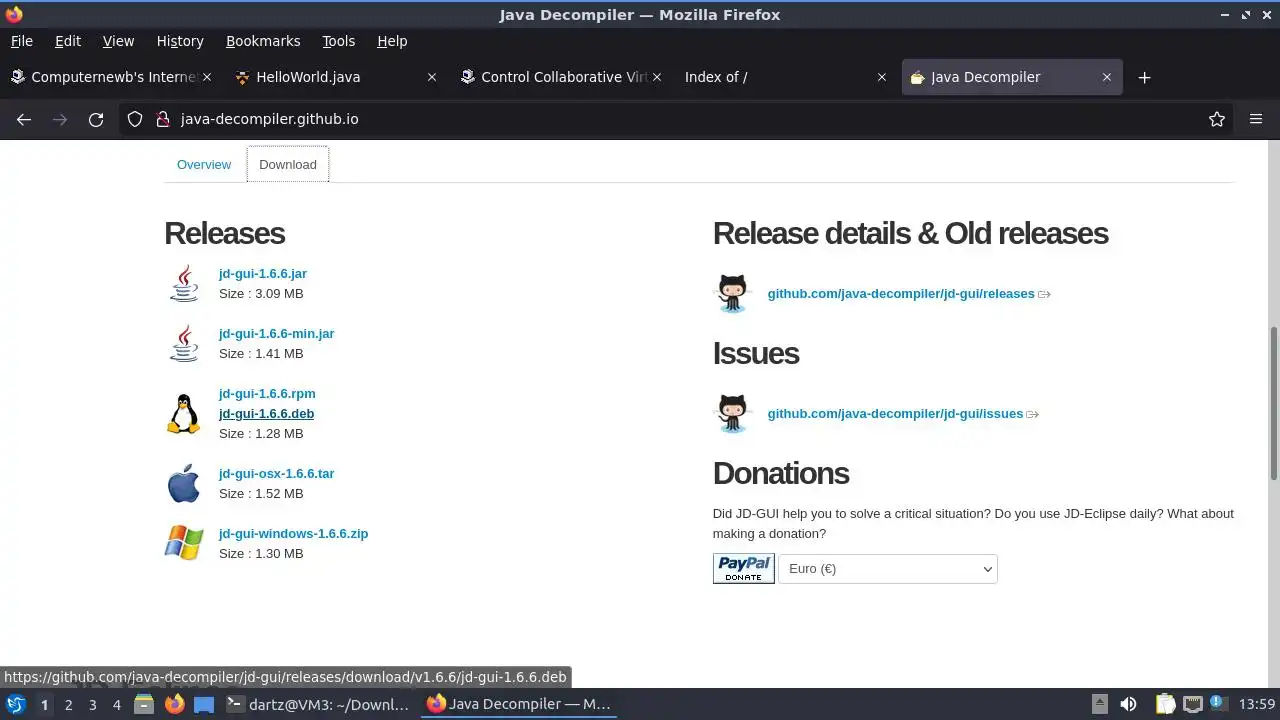Switch to the Overview page tab
1280x720 pixels.
coord(204,164)
